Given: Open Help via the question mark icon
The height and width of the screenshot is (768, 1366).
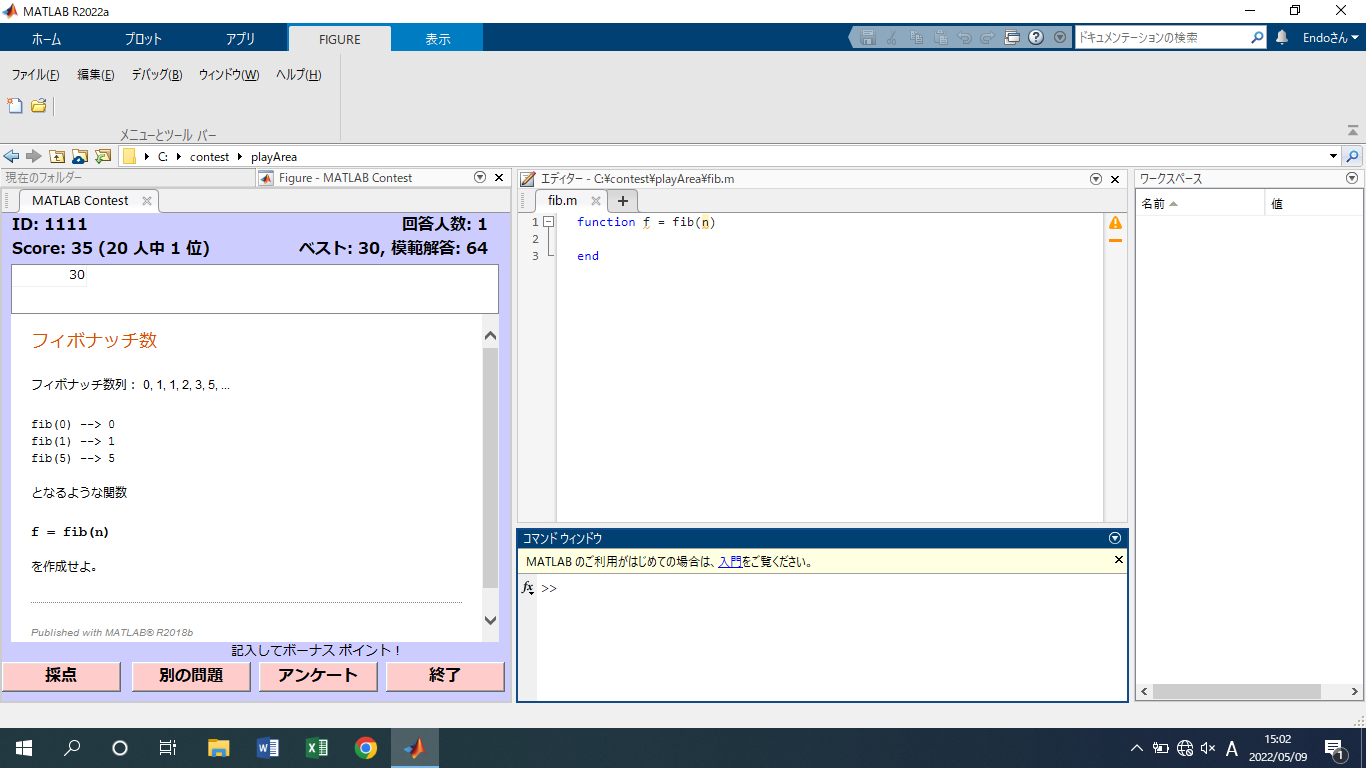Looking at the screenshot, I should (1036, 38).
